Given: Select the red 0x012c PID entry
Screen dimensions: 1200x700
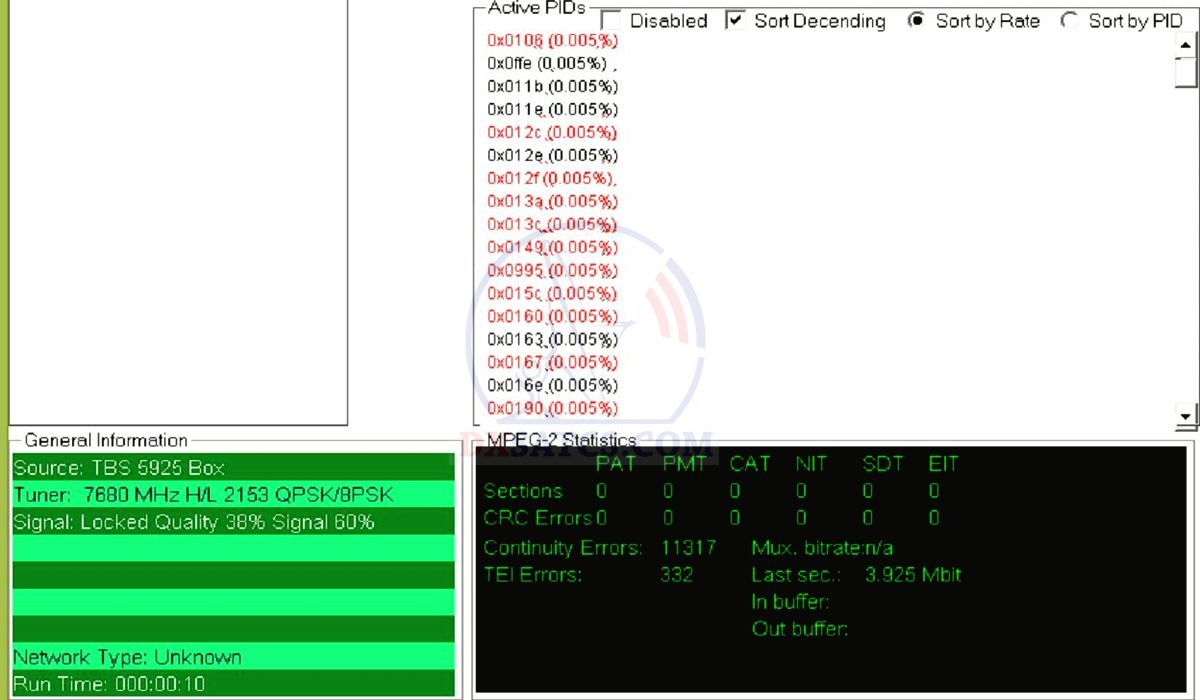Looking at the screenshot, I should [552, 133].
